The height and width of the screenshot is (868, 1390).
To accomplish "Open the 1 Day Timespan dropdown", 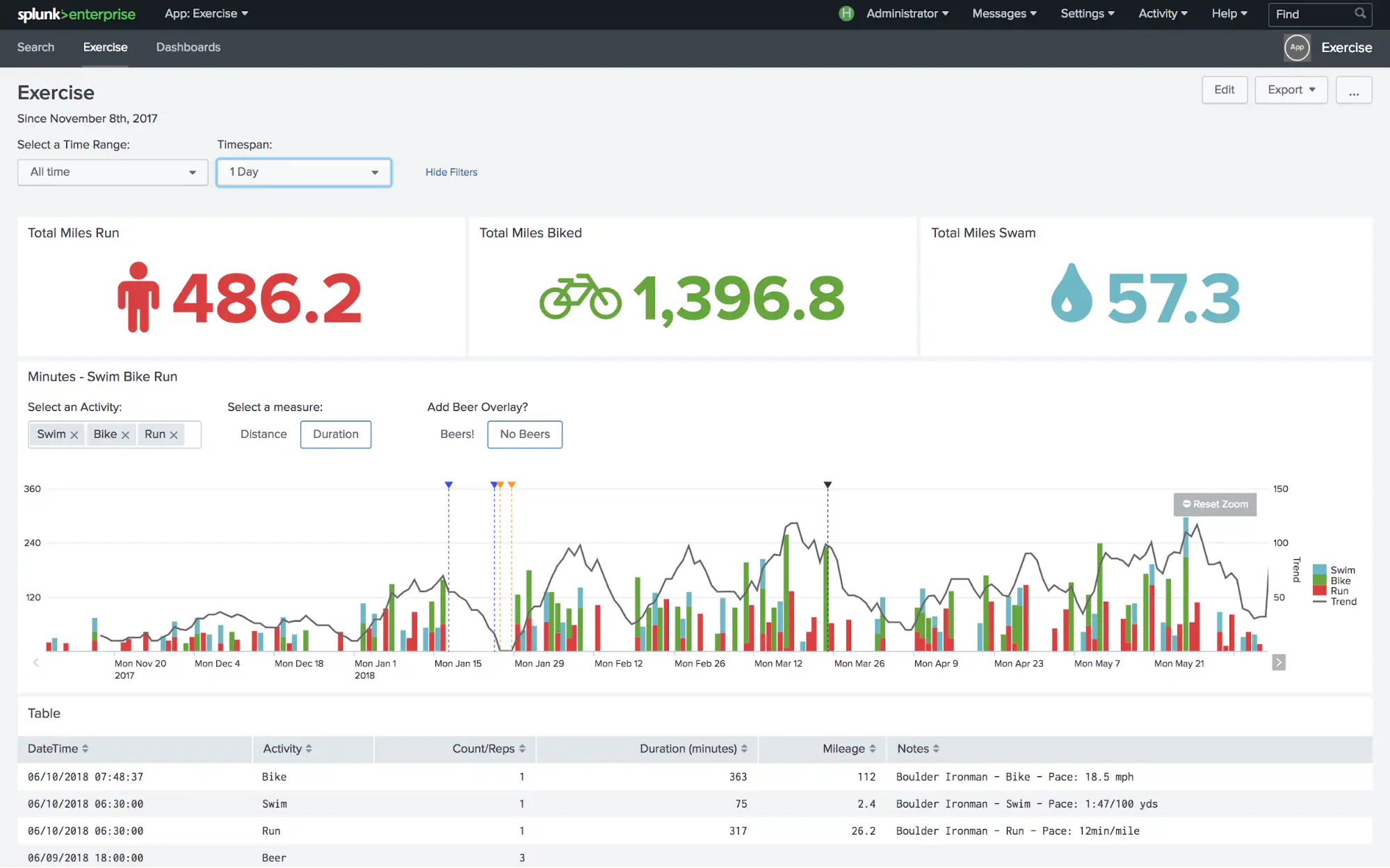I will click(x=303, y=172).
